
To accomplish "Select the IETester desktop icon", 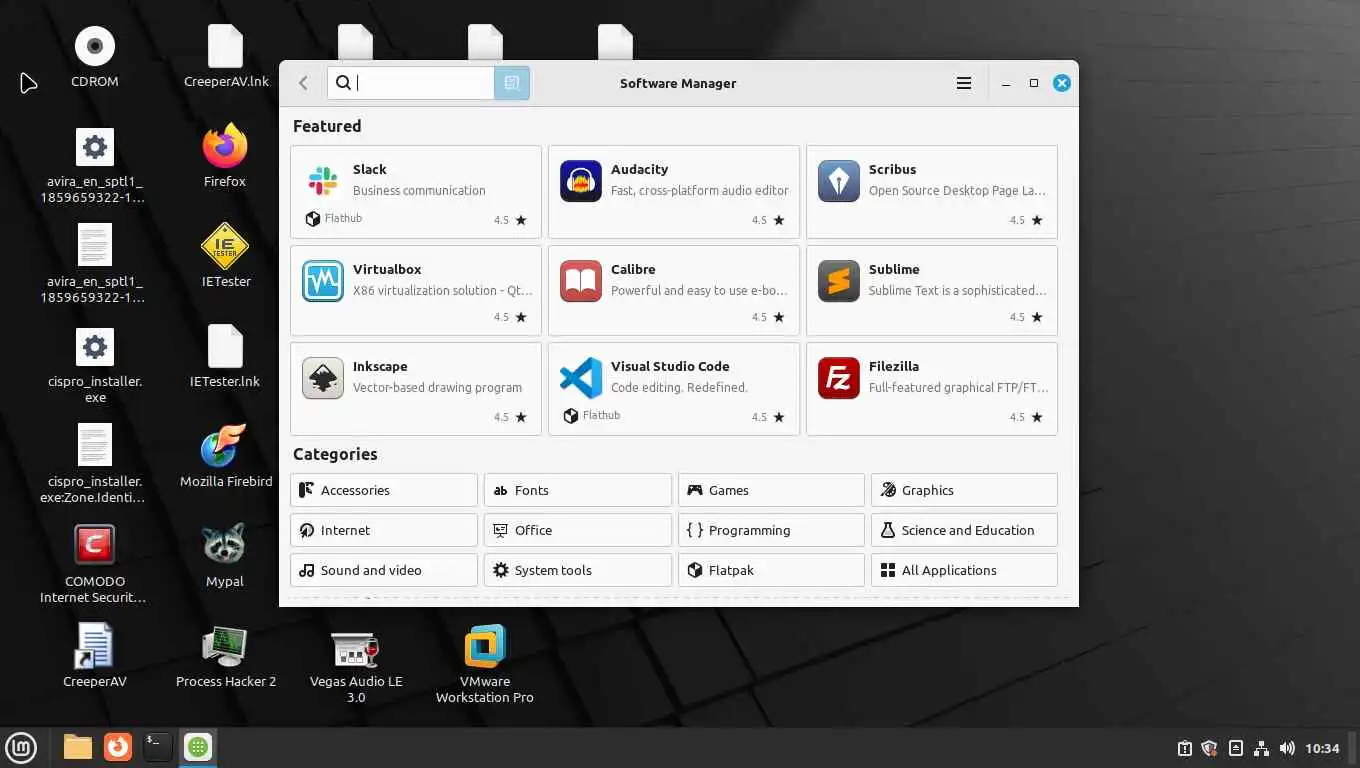I will pyautogui.click(x=225, y=247).
